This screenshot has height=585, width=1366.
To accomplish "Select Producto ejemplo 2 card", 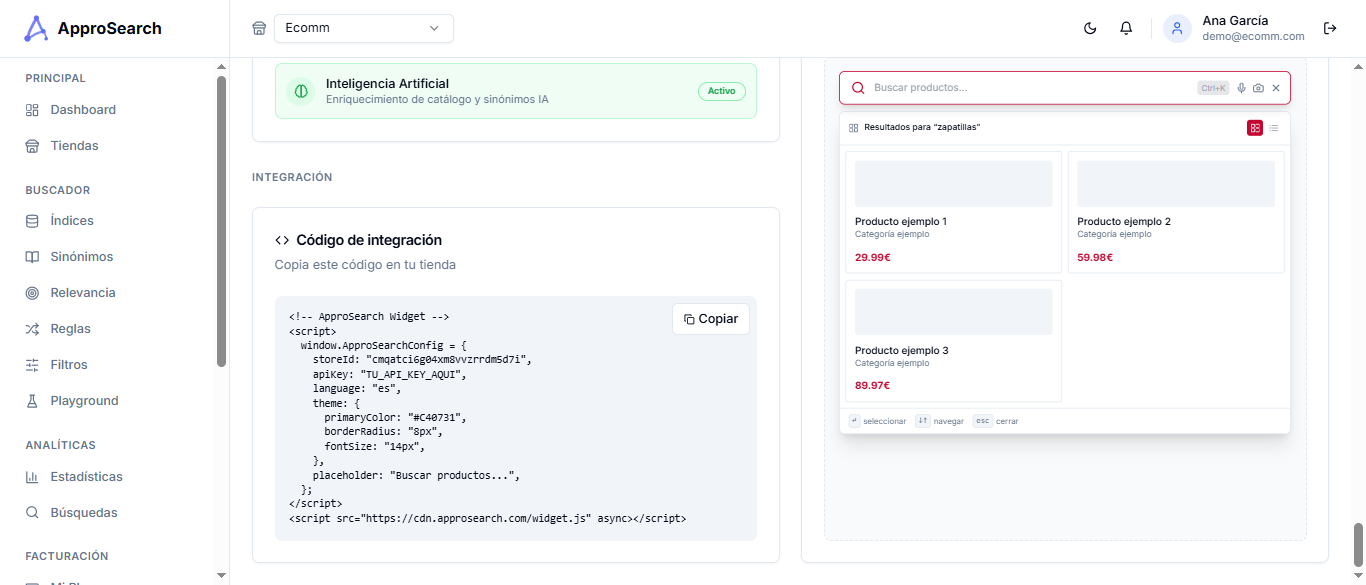I will tap(1176, 212).
